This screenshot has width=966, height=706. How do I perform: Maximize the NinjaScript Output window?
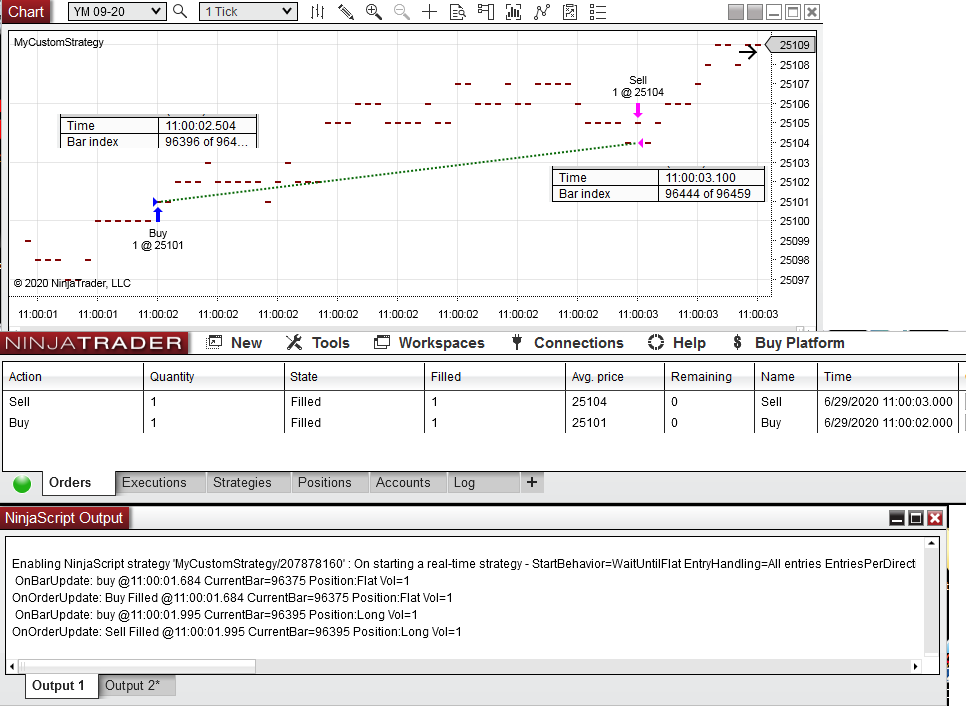pos(916,518)
